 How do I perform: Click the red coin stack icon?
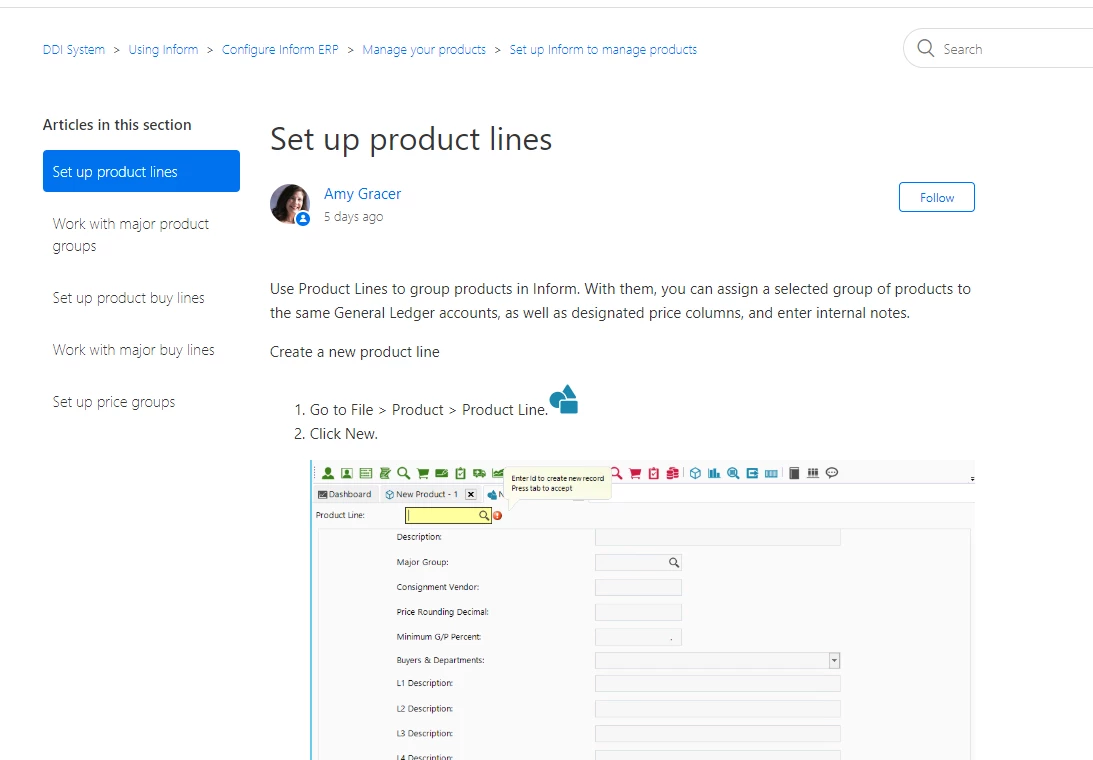pos(673,473)
